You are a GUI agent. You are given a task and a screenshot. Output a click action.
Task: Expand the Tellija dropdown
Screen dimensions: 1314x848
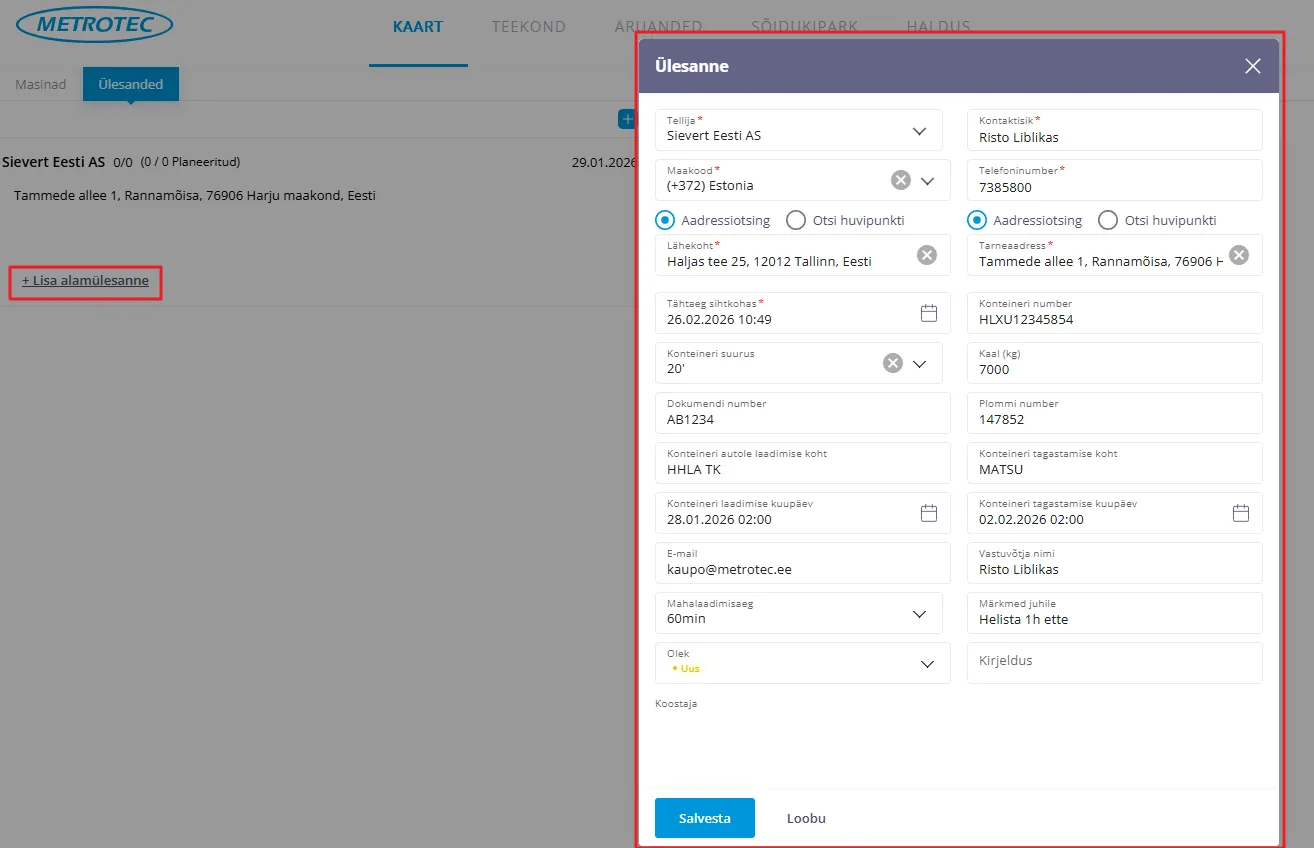pyautogui.click(x=919, y=131)
